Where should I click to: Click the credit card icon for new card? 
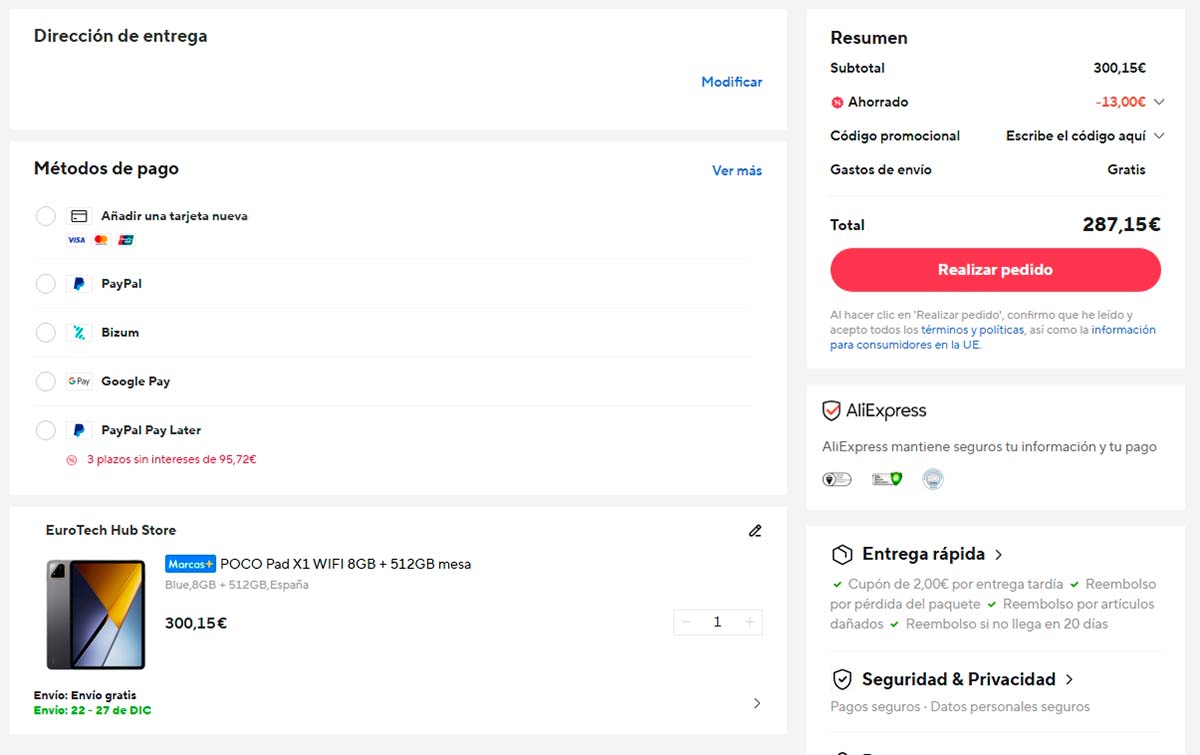click(78, 216)
